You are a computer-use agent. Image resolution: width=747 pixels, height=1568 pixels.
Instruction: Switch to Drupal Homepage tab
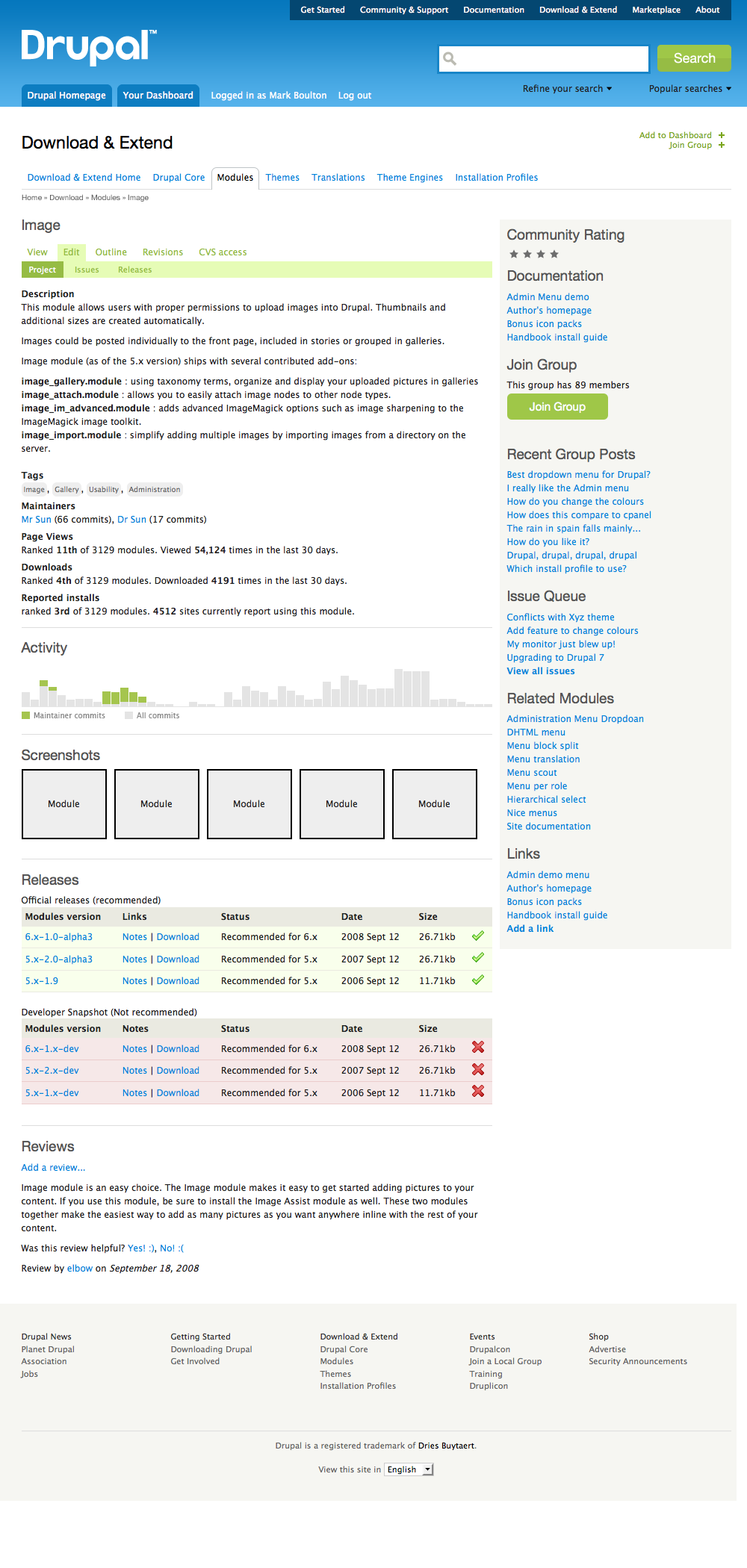(x=66, y=96)
